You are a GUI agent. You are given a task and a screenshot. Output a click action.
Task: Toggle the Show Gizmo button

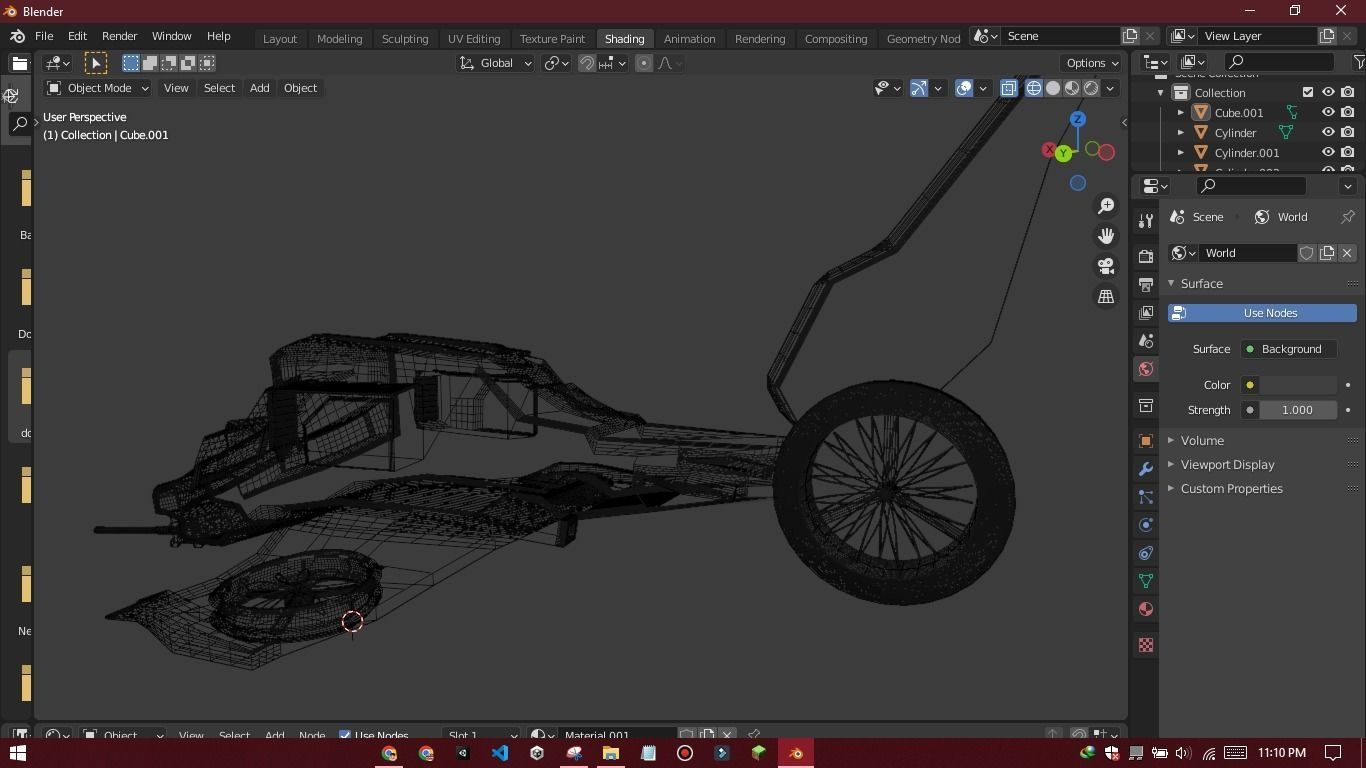(x=919, y=88)
